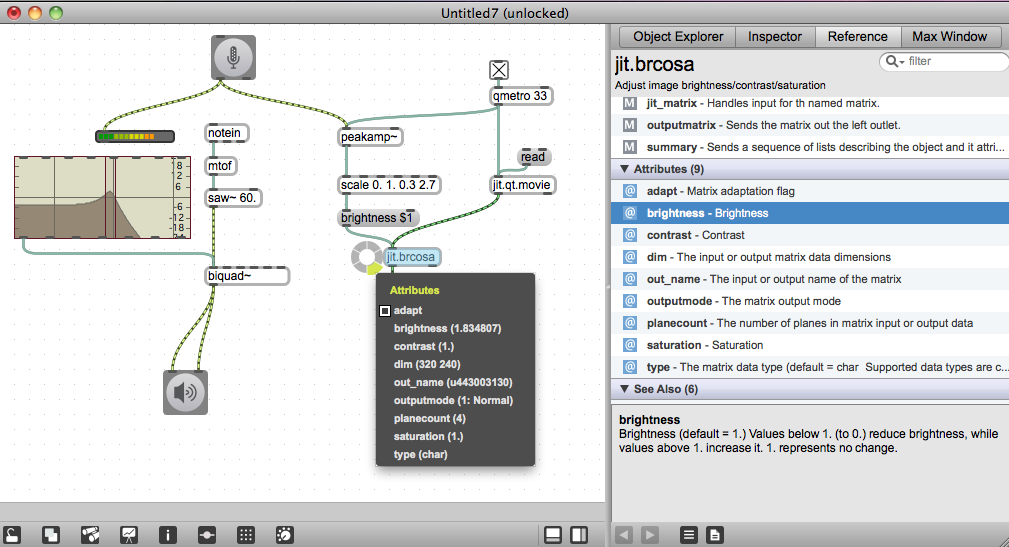Click the speaker audio output (ezdac~) object

(x=185, y=392)
